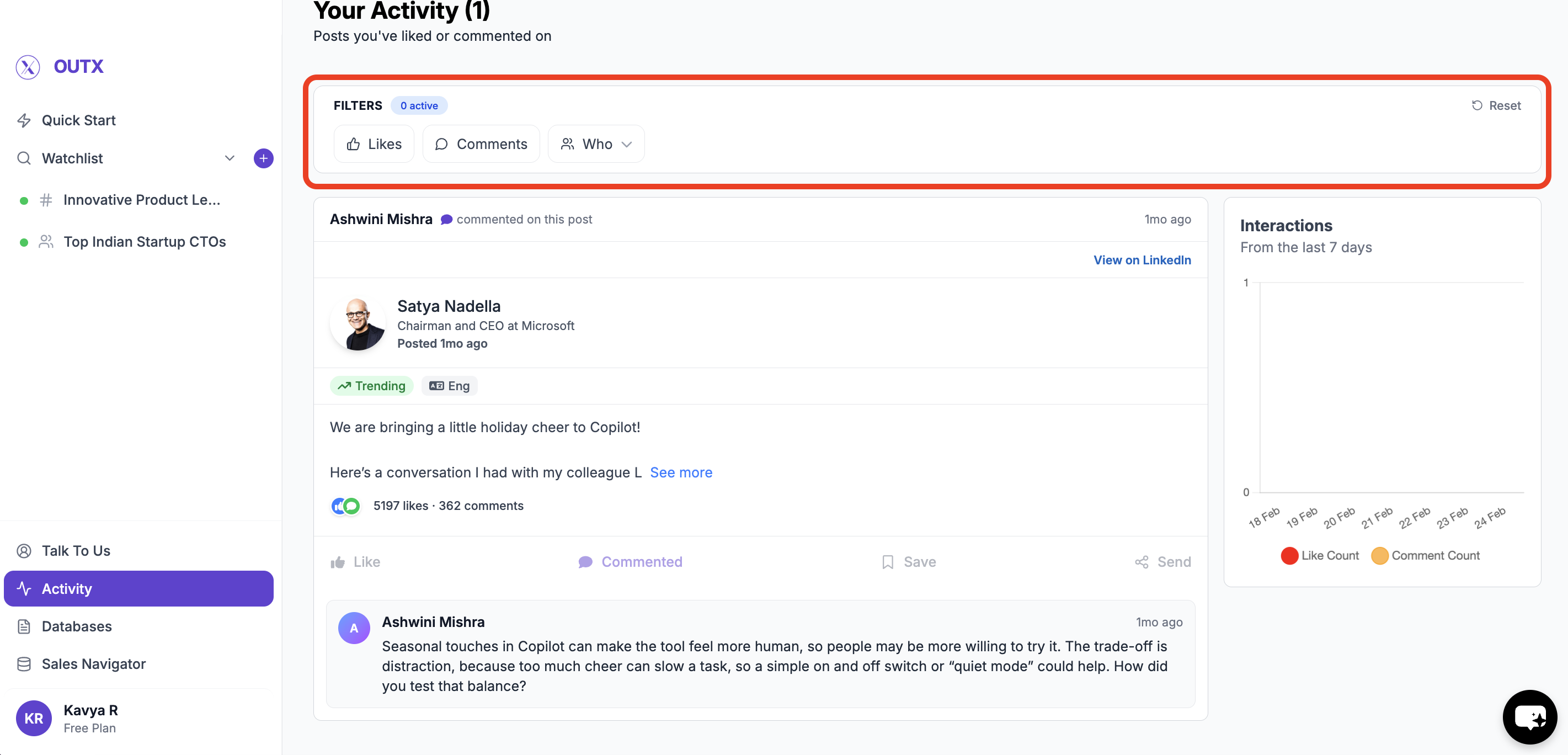Click Satya Nadella's profile photo
Image resolution: width=1568 pixels, height=755 pixels.
click(358, 324)
